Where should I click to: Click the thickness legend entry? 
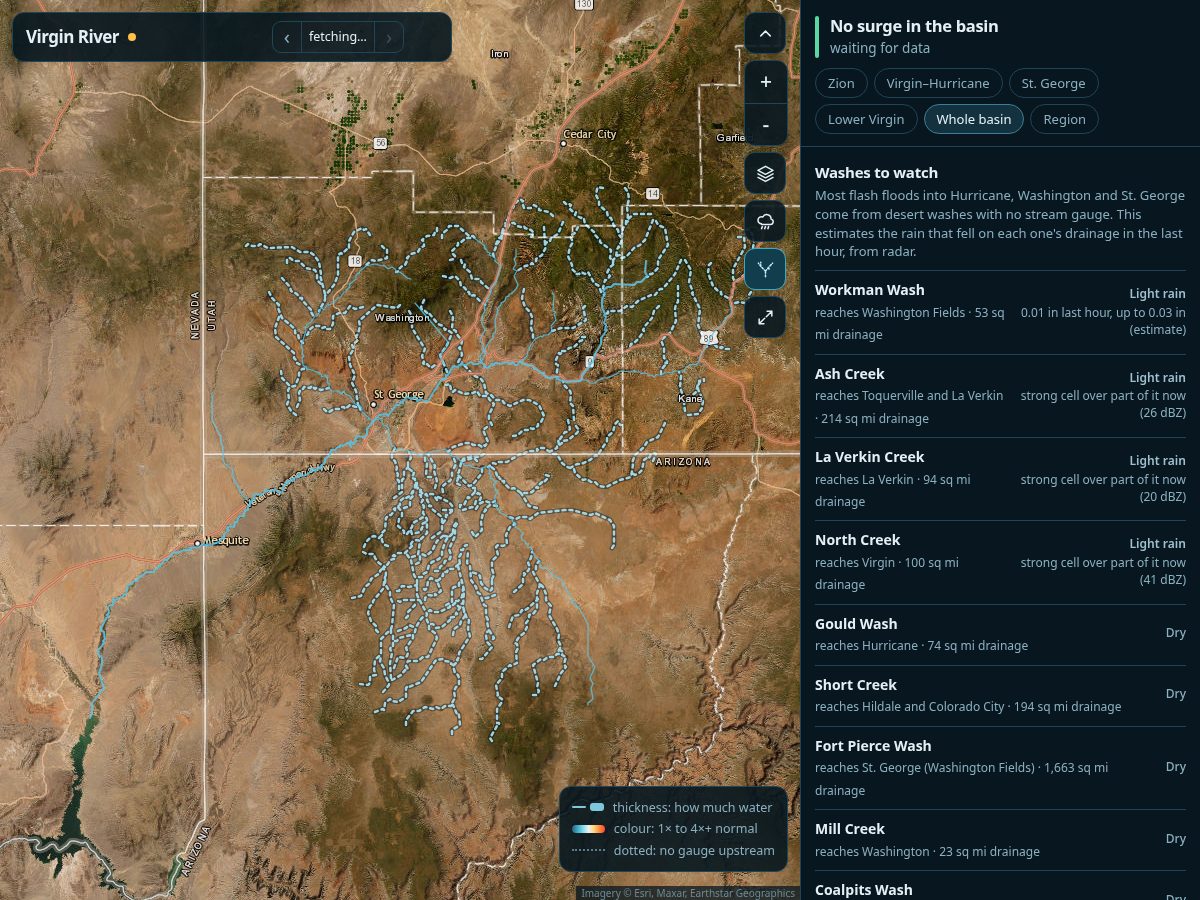point(672,807)
